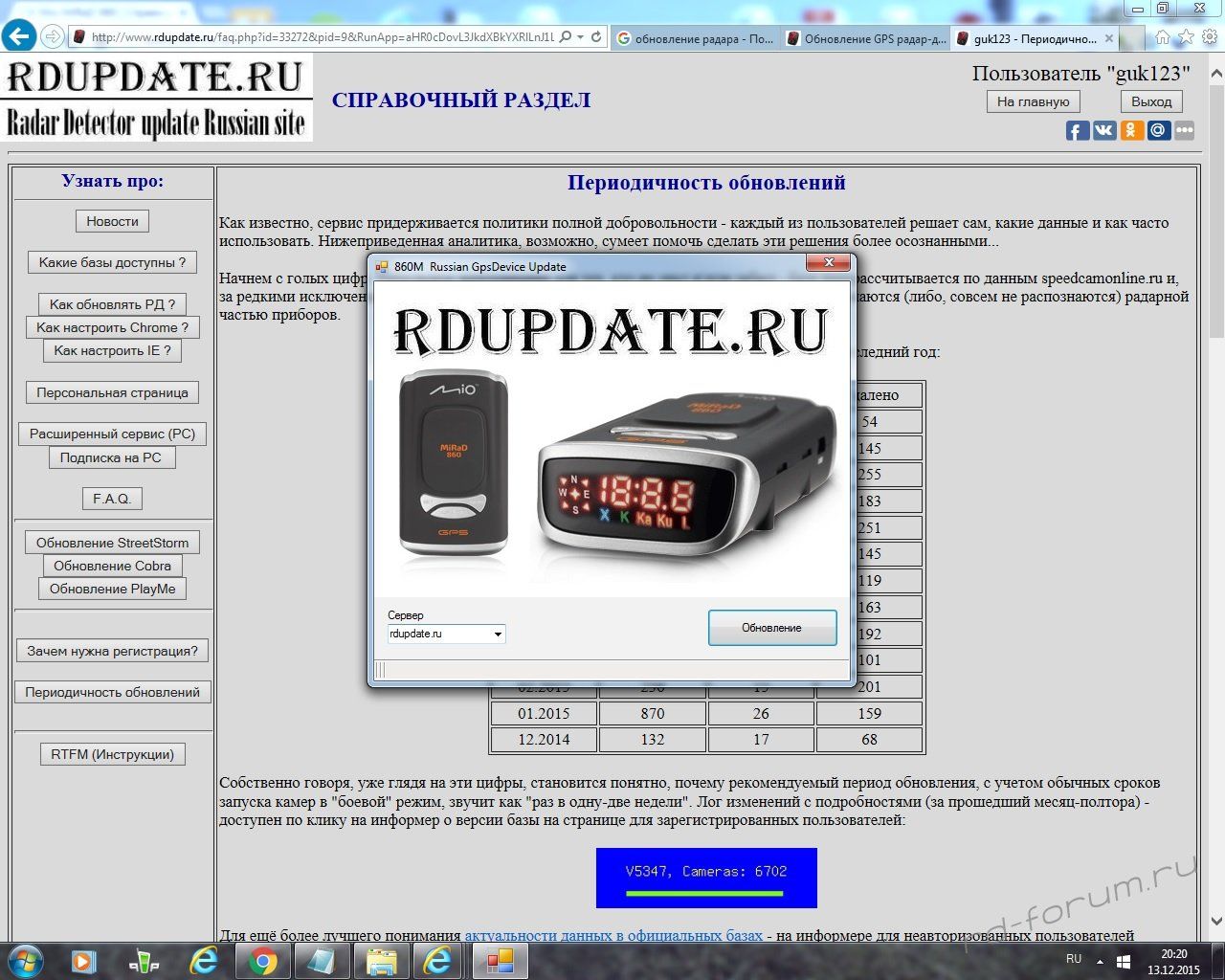The width and height of the screenshot is (1225, 980).
Task: Follow 'актуальности данных в официальных базах' link
Action: [x=613, y=935]
